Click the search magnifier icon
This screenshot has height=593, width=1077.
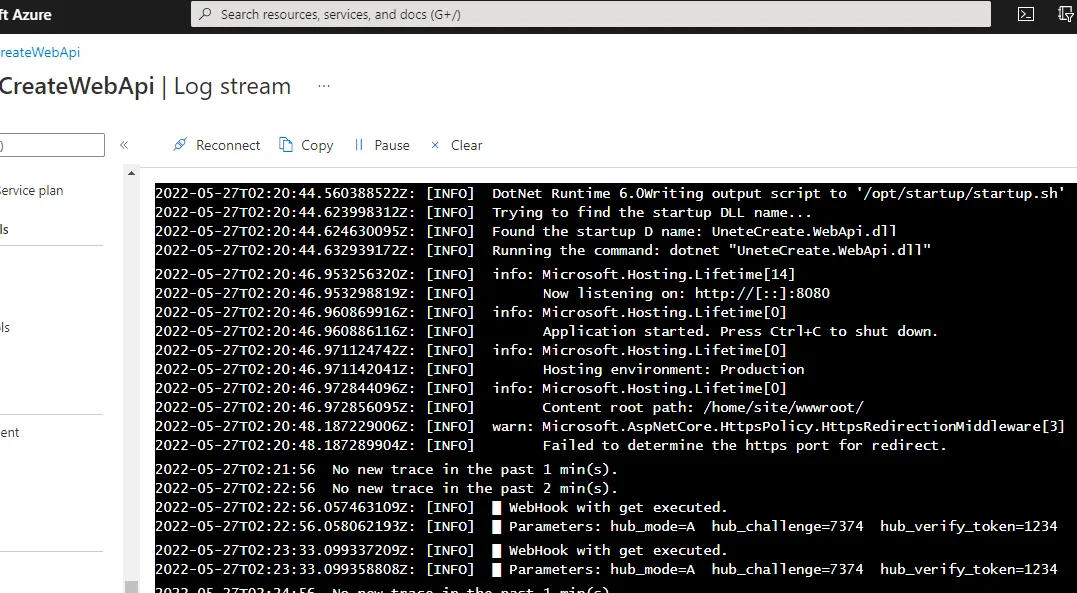point(205,14)
